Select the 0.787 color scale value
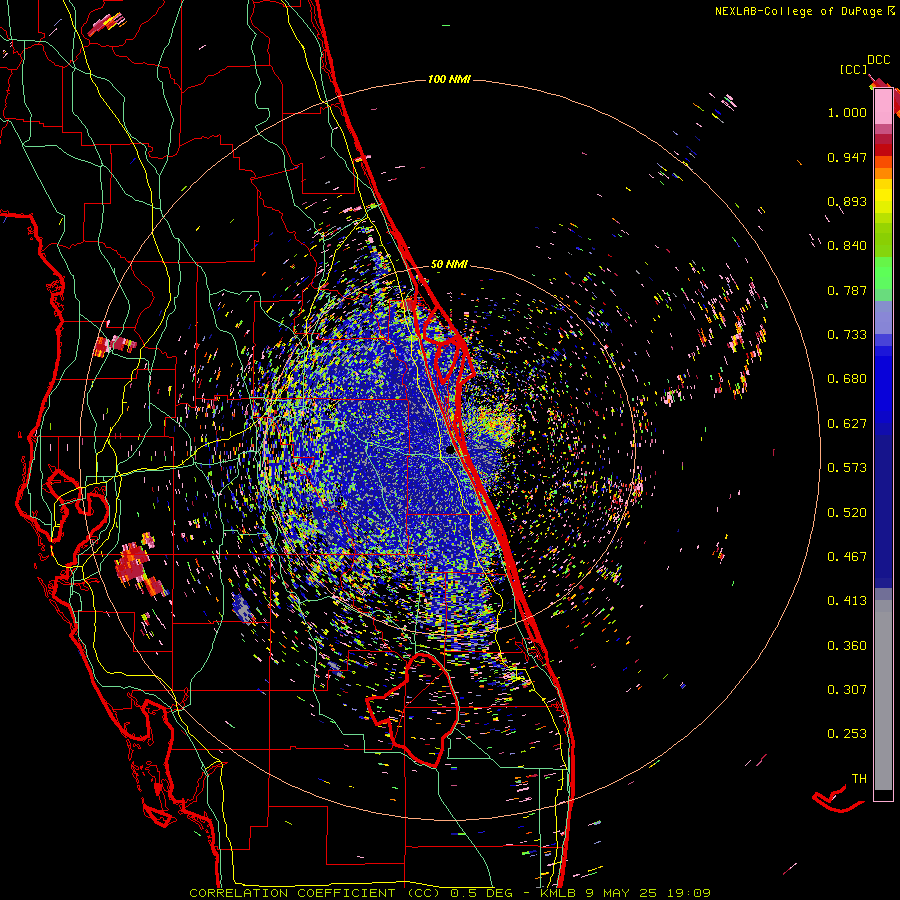 click(x=847, y=290)
